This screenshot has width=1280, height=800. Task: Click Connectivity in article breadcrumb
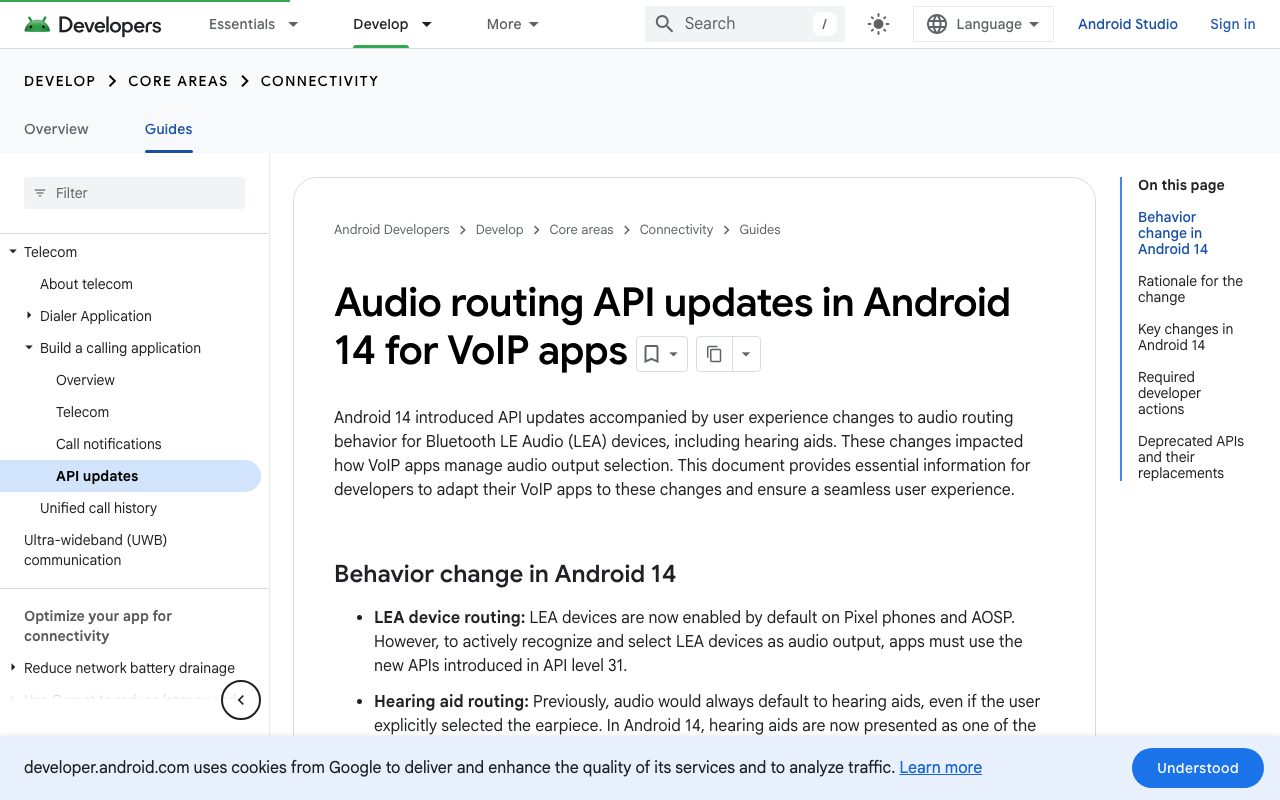click(x=676, y=230)
